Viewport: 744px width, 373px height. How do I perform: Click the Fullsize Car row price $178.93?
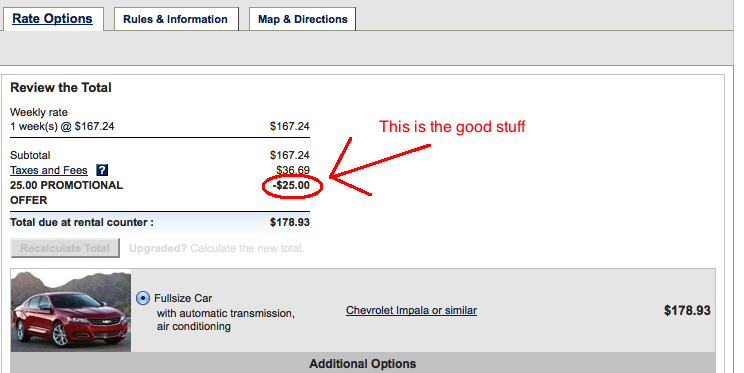688,311
